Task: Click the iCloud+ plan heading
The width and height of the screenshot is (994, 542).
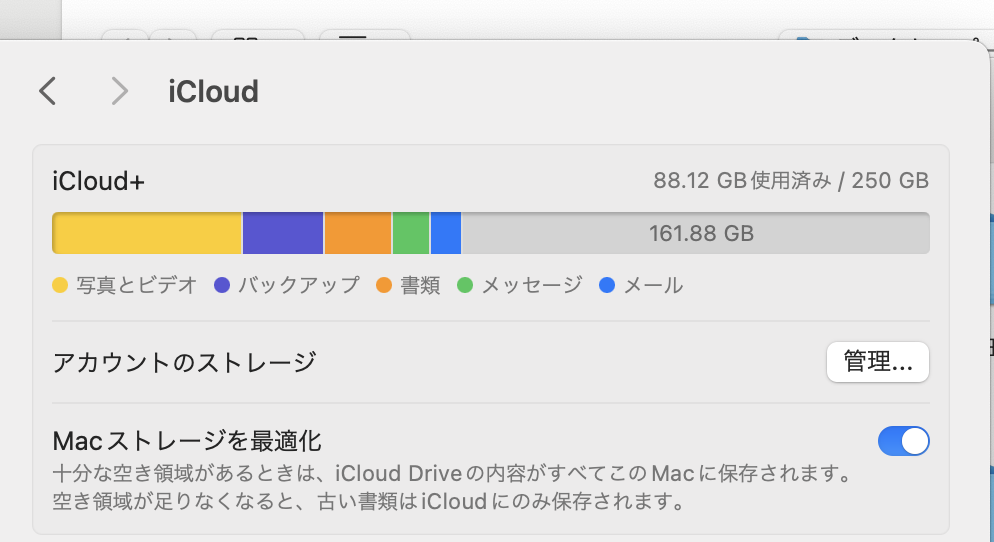Action: coord(98,181)
